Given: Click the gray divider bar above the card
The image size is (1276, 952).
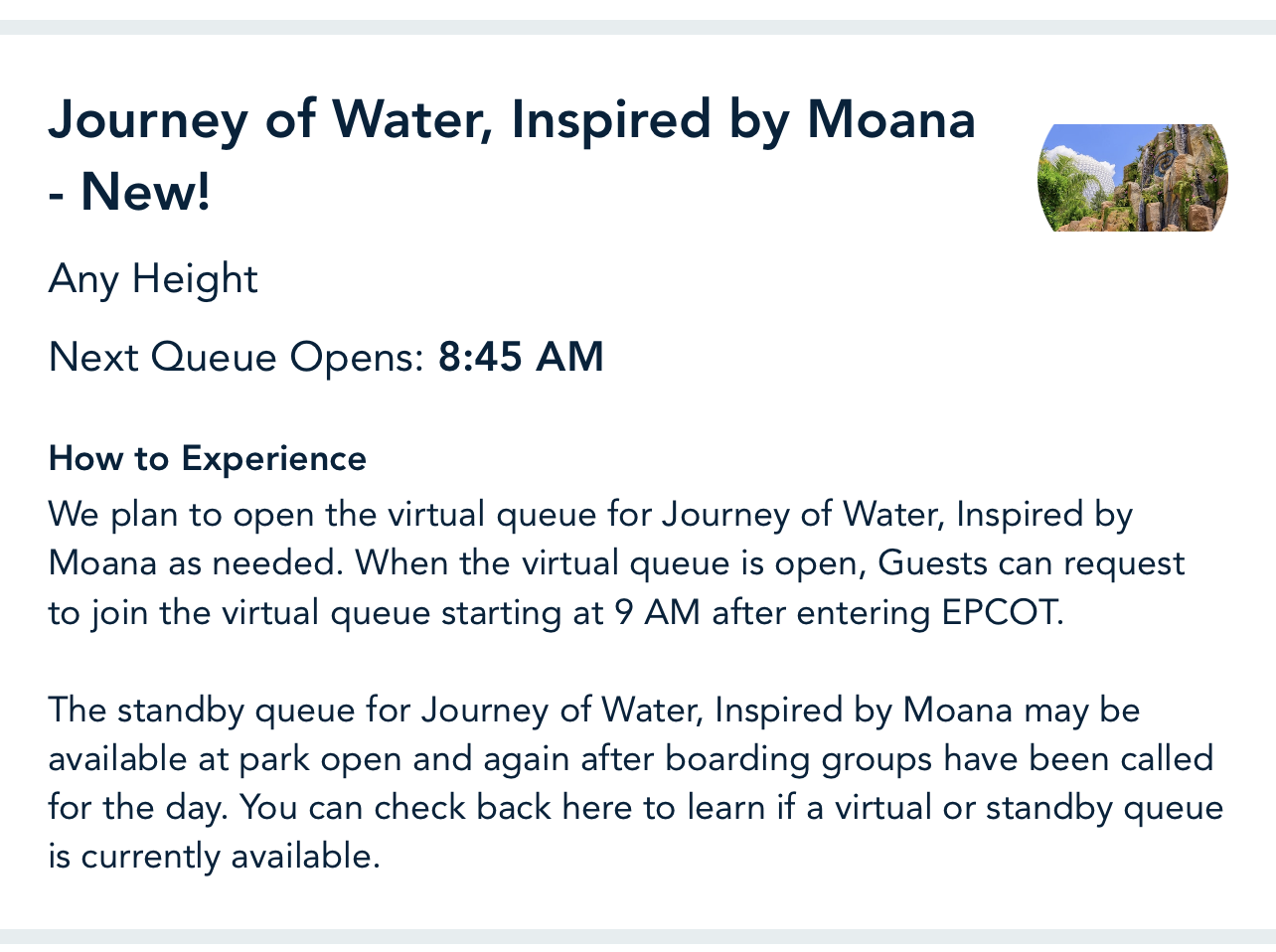Looking at the screenshot, I should click(638, 27).
